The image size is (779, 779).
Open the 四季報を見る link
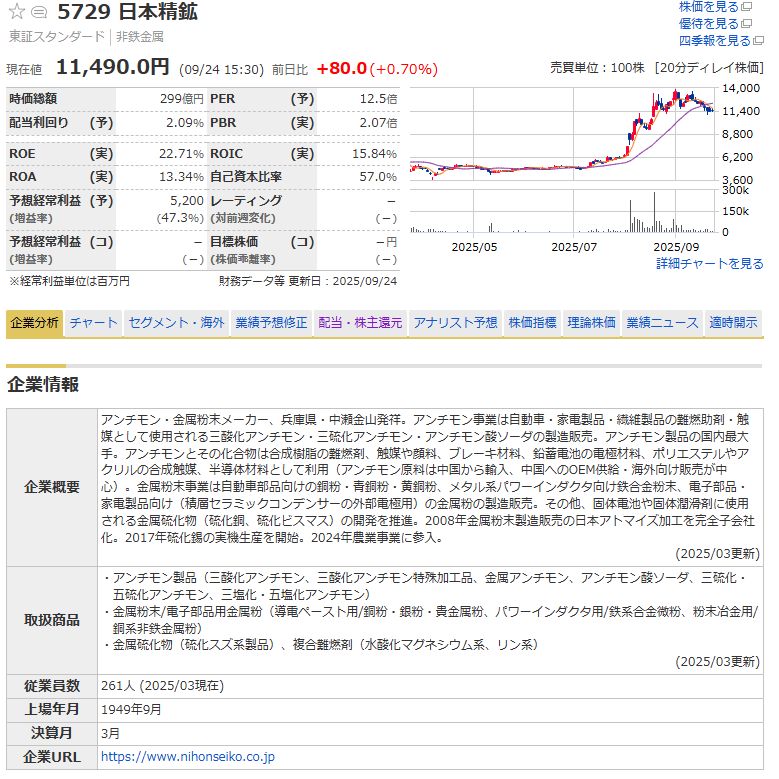pos(715,41)
